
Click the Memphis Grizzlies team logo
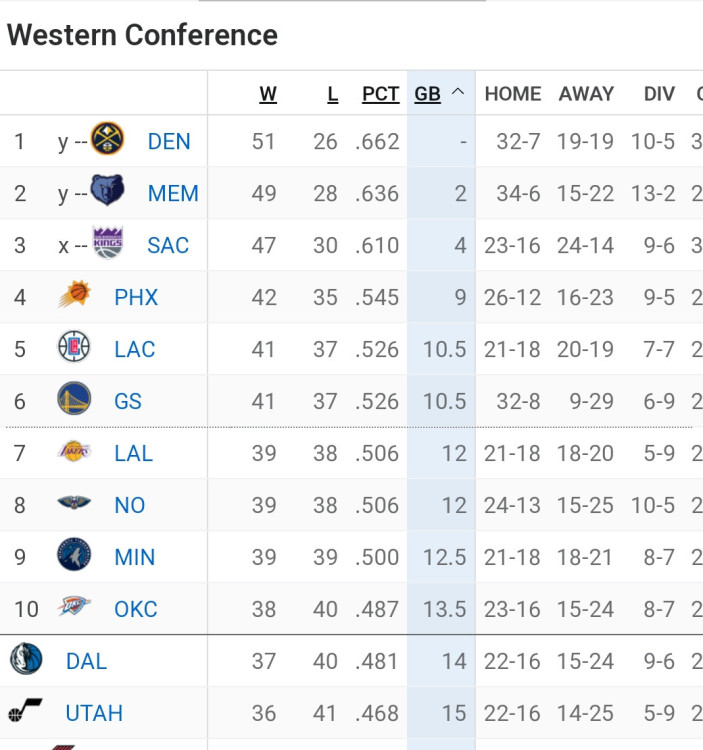click(x=108, y=193)
